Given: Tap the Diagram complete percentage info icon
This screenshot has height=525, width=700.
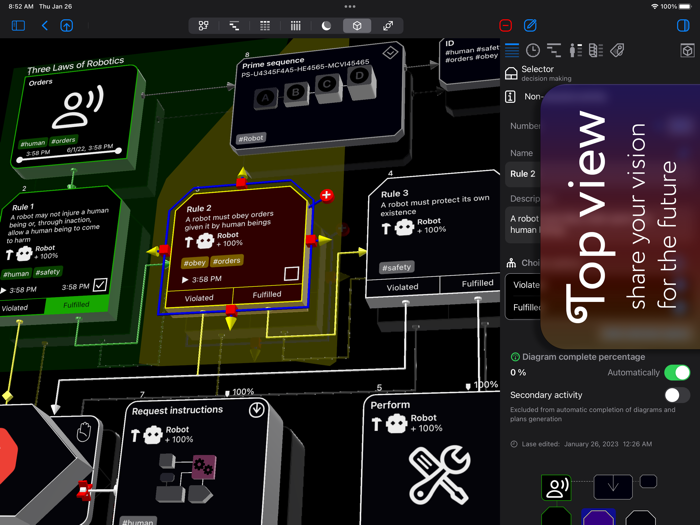Looking at the screenshot, I should tap(515, 357).
